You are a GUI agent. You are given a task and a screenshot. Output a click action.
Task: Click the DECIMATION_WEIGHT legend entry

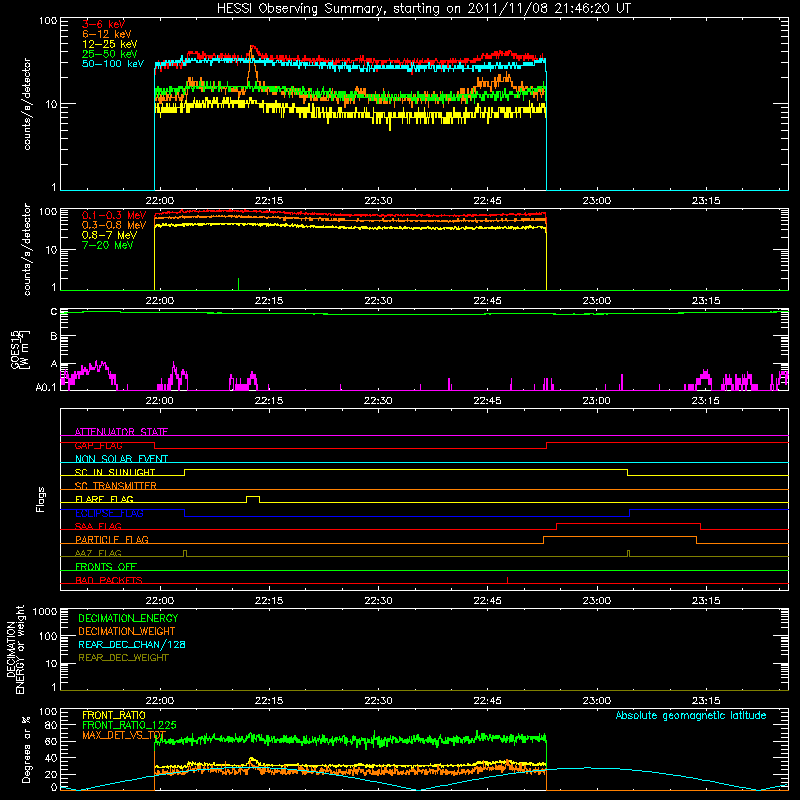(127, 631)
